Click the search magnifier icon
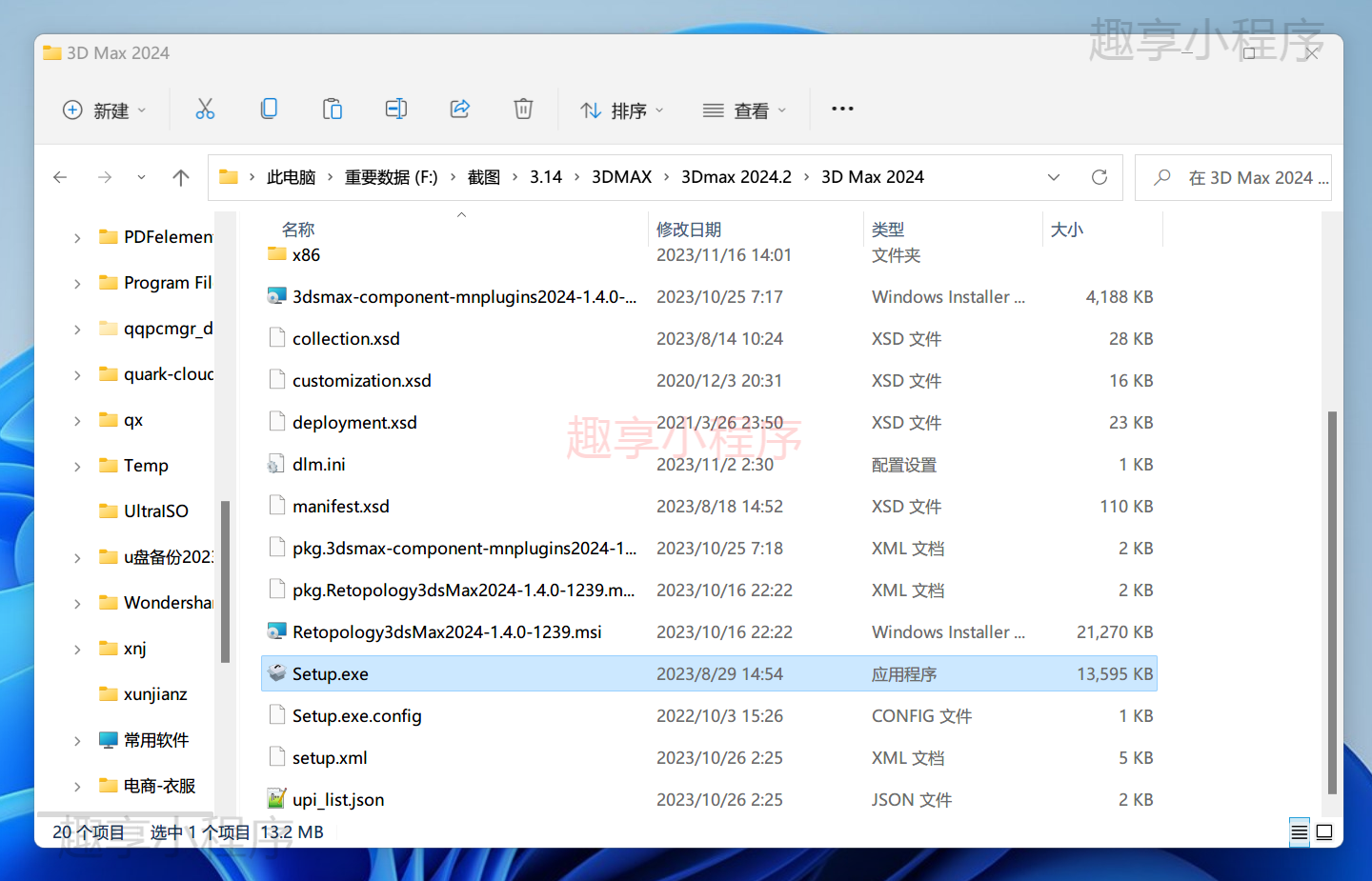Image resolution: width=1372 pixels, height=881 pixels. coord(1162,177)
